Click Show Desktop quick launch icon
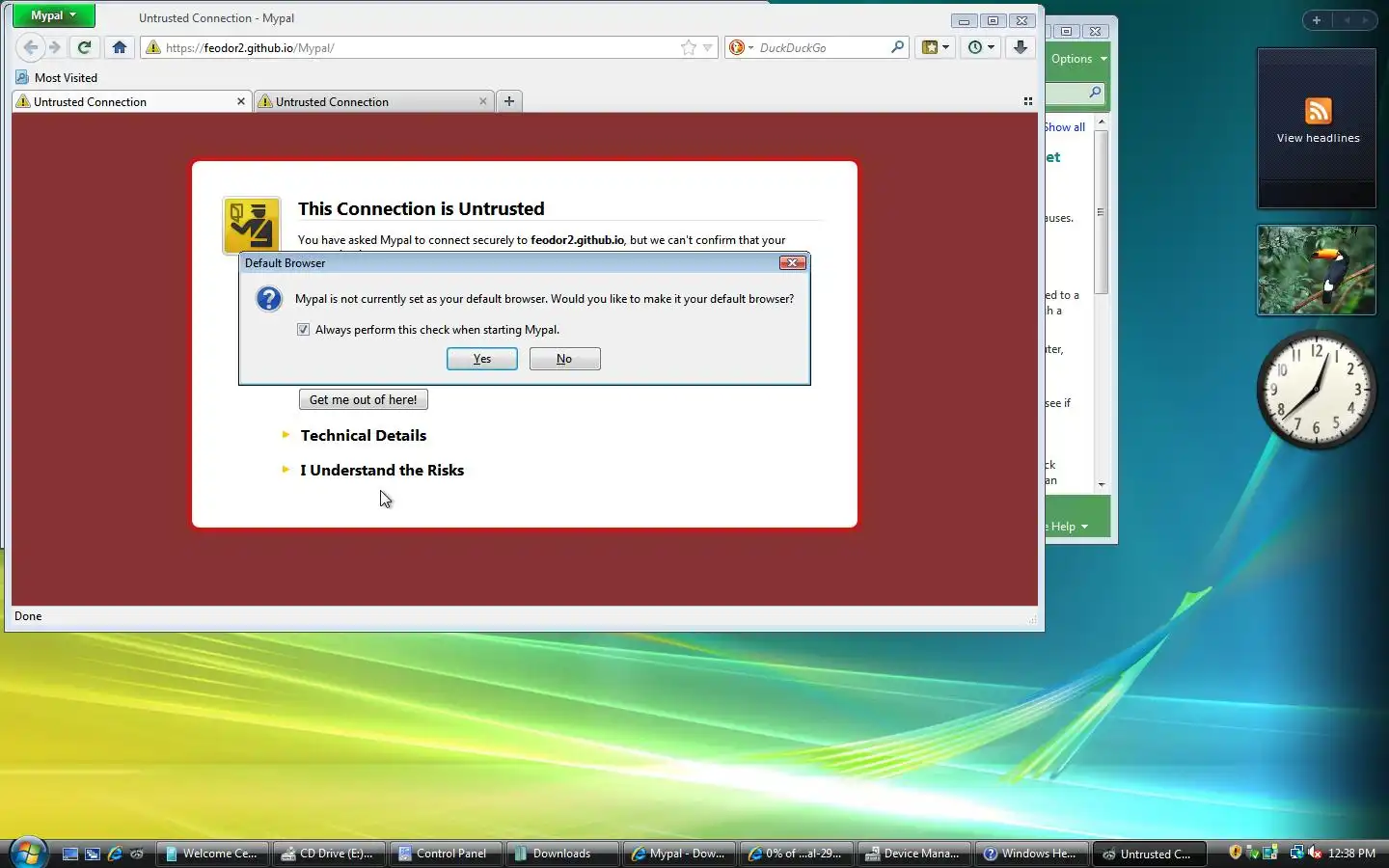 [x=70, y=854]
